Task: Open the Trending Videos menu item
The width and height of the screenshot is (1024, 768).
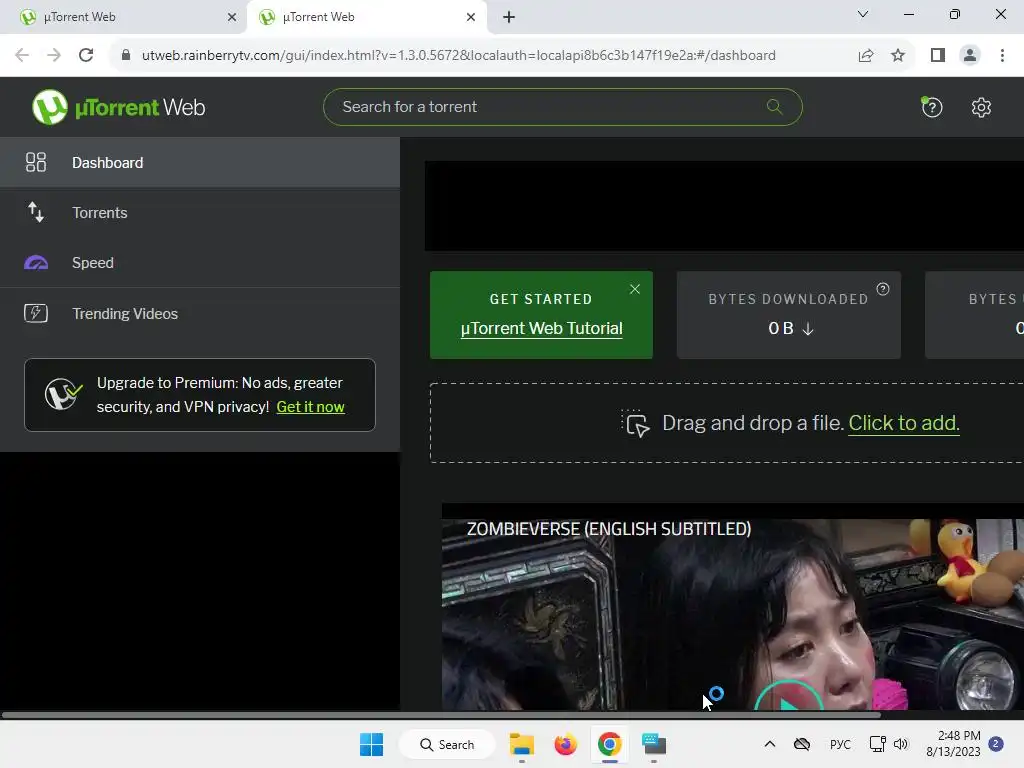Action: (200, 313)
